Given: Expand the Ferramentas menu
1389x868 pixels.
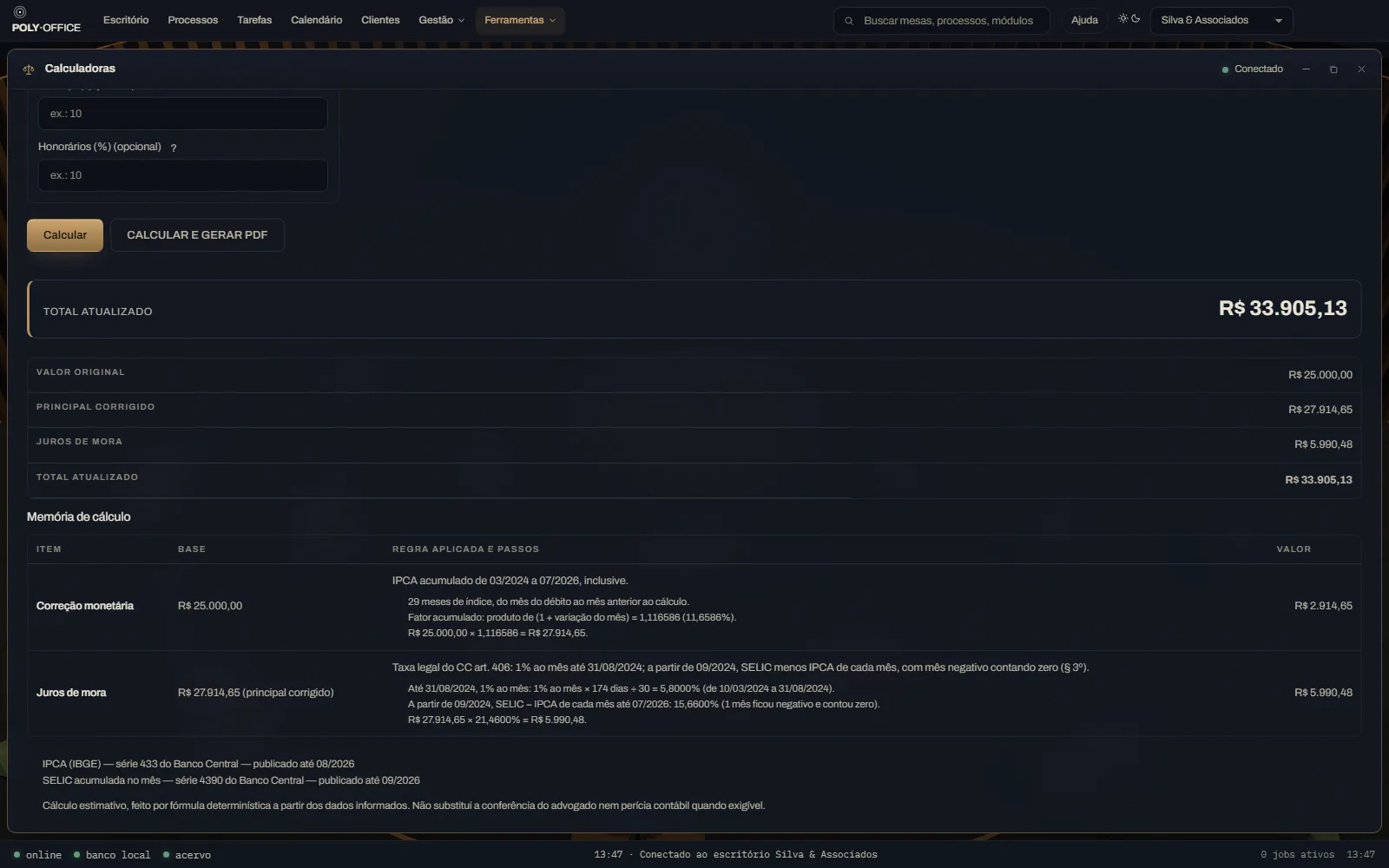Looking at the screenshot, I should tap(520, 20).
